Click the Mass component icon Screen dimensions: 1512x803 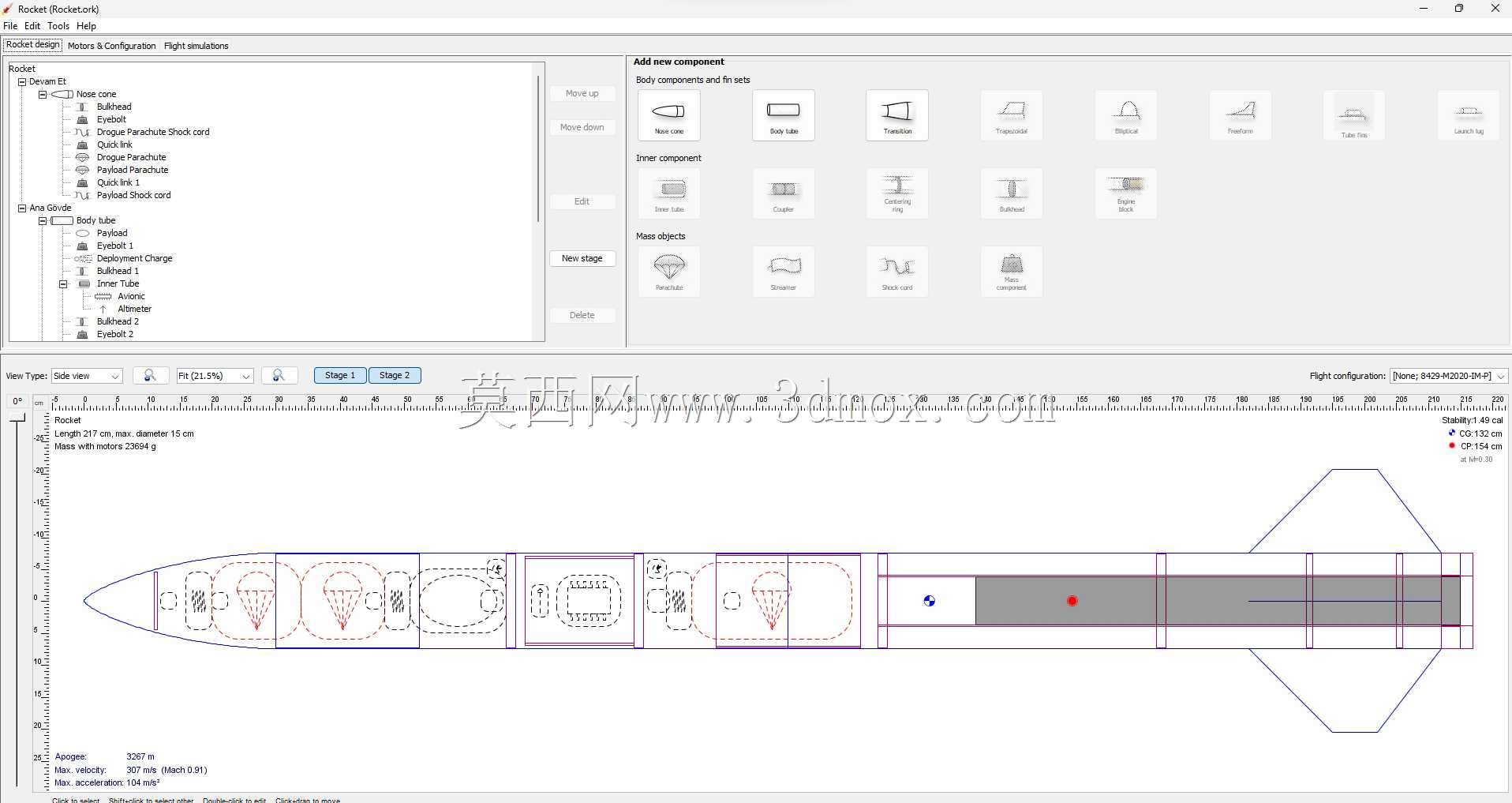coord(1012,272)
